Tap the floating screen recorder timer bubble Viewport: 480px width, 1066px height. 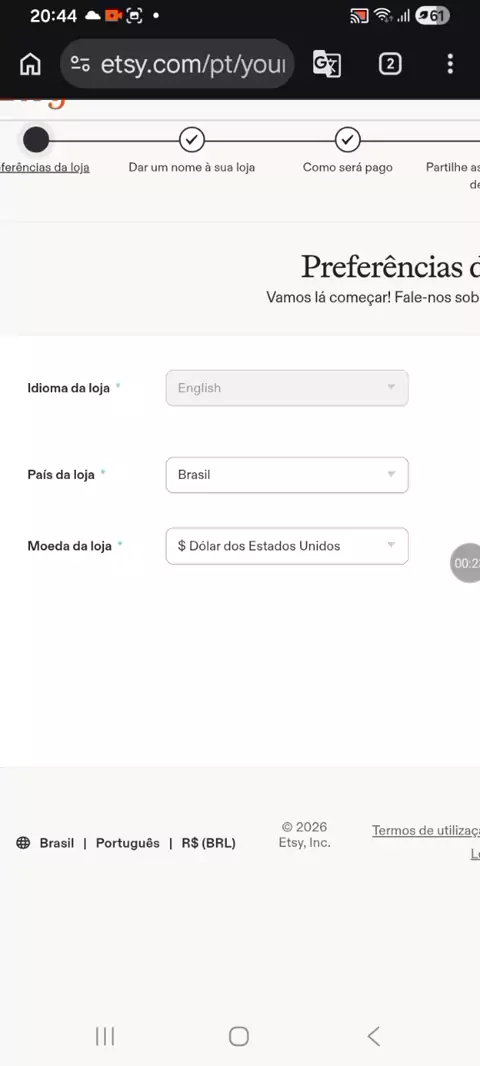pos(466,563)
